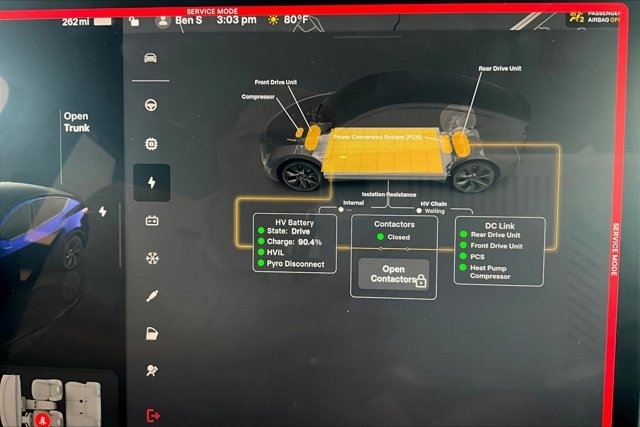Tap the 3:03 pm clock
This screenshot has height=427, width=640.
(236, 20)
